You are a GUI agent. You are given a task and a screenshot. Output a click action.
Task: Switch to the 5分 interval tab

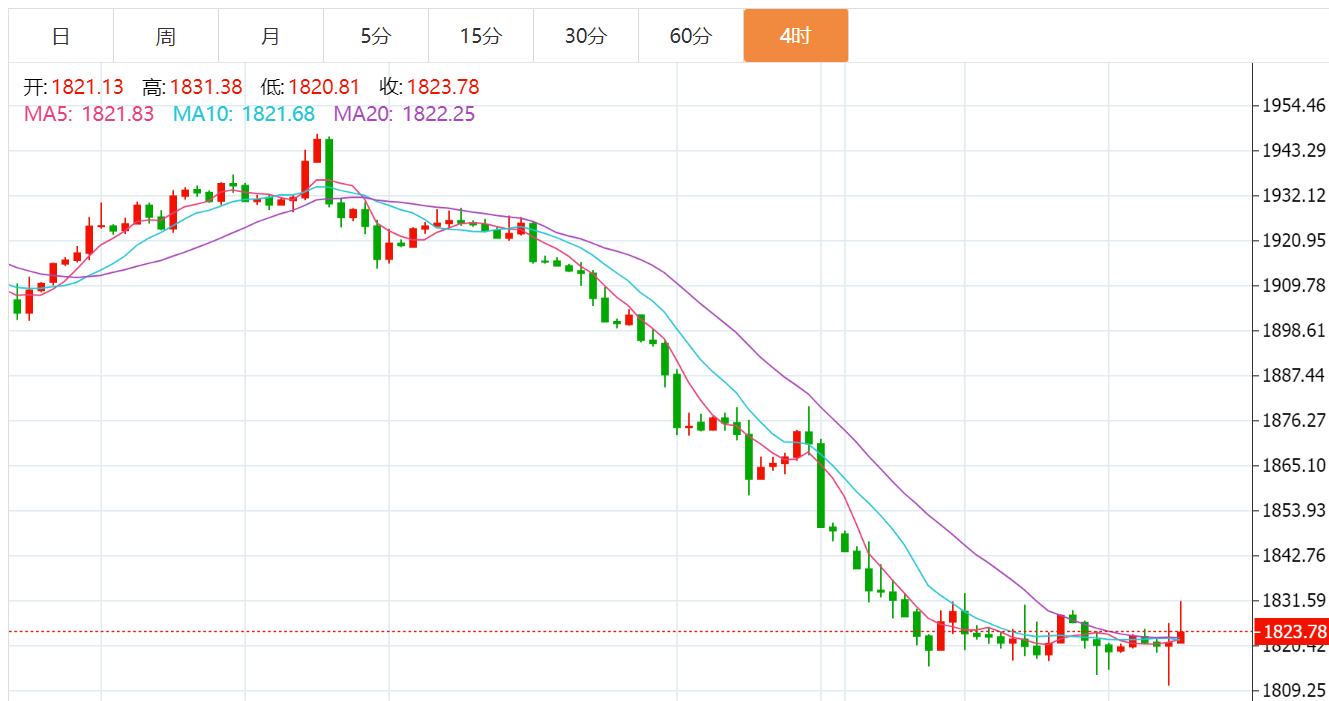point(376,36)
